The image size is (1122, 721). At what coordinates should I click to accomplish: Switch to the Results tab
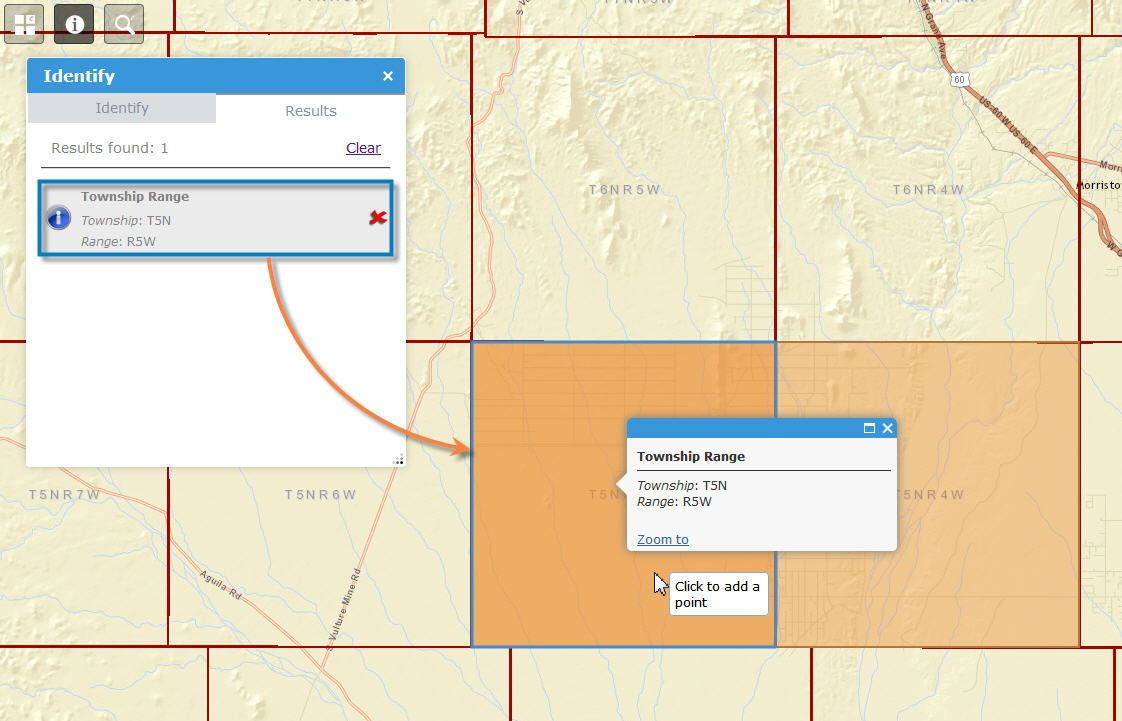point(311,111)
